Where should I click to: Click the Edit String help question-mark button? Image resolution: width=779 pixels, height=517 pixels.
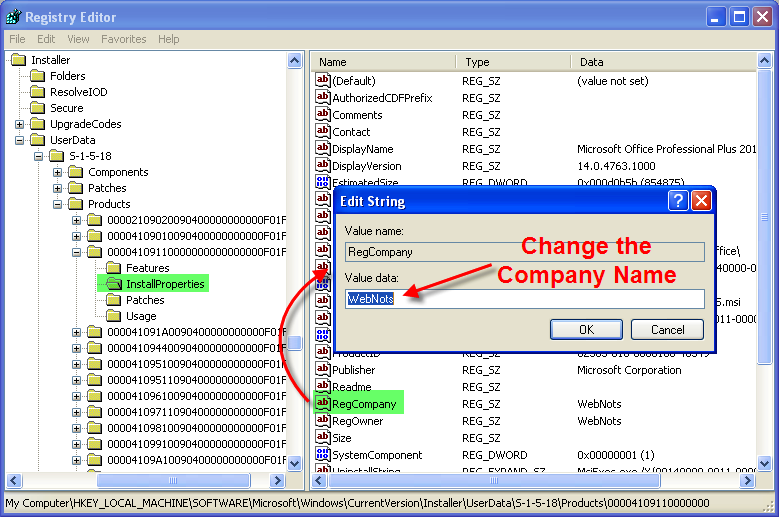point(678,201)
